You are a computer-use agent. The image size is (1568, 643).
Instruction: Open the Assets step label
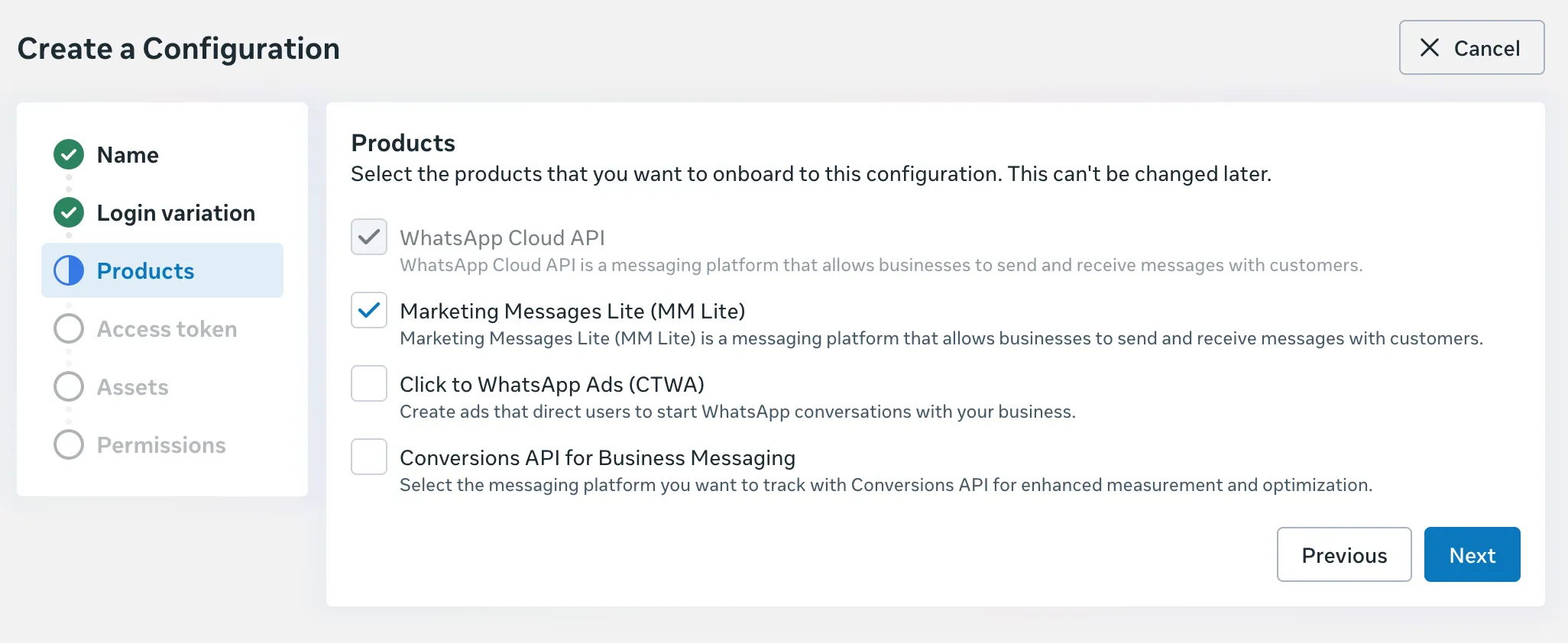tap(132, 387)
